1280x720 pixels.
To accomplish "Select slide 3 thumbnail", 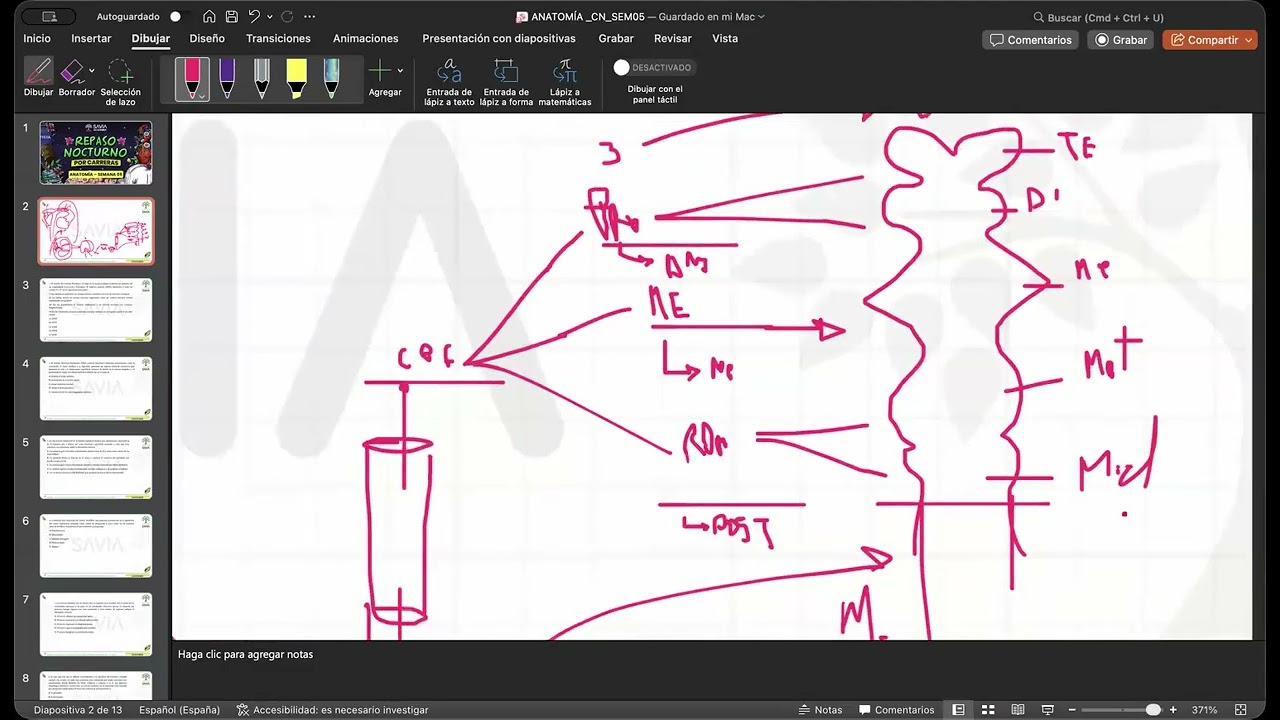I will 96,310.
